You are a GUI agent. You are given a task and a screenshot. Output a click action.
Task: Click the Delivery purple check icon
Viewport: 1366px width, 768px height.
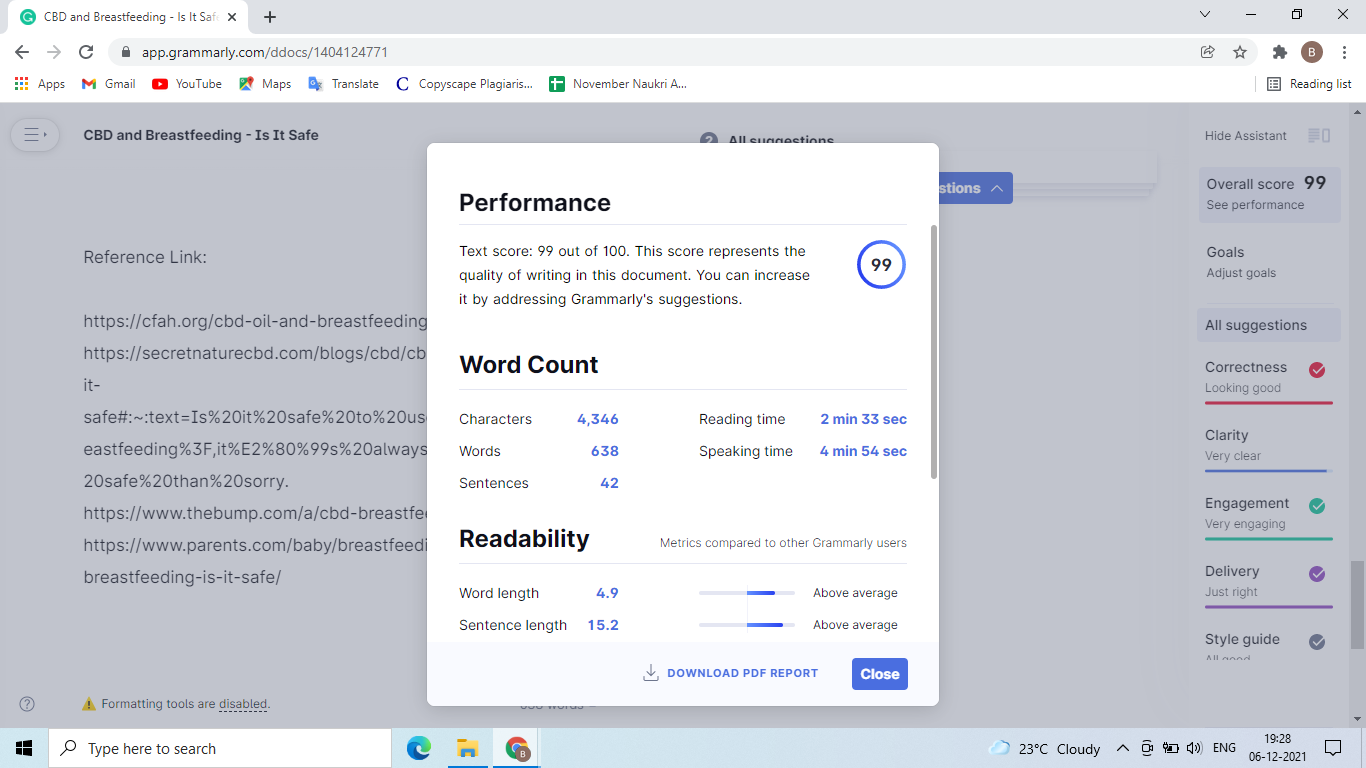[1317, 574]
